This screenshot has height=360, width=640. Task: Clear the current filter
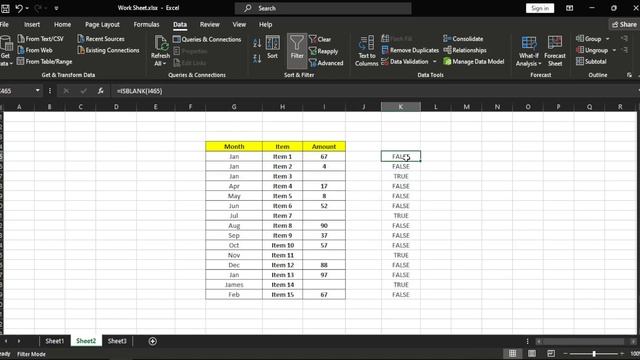click(x=320, y=39)
